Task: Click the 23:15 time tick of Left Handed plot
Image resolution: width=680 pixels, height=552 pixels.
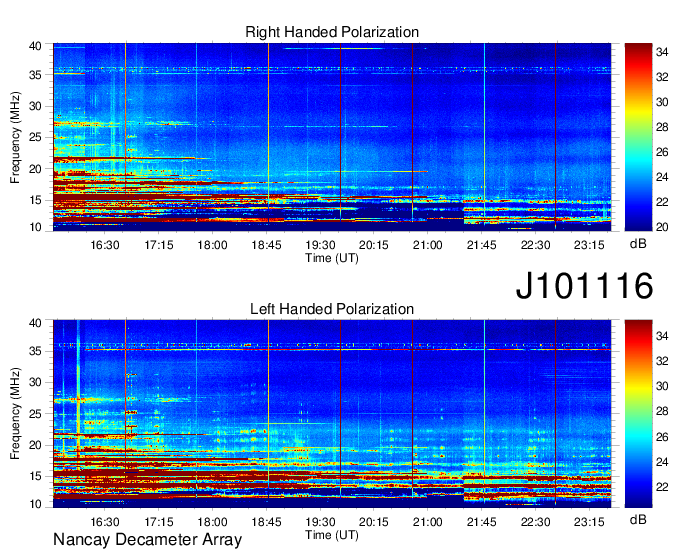Action: coord(589,522)
